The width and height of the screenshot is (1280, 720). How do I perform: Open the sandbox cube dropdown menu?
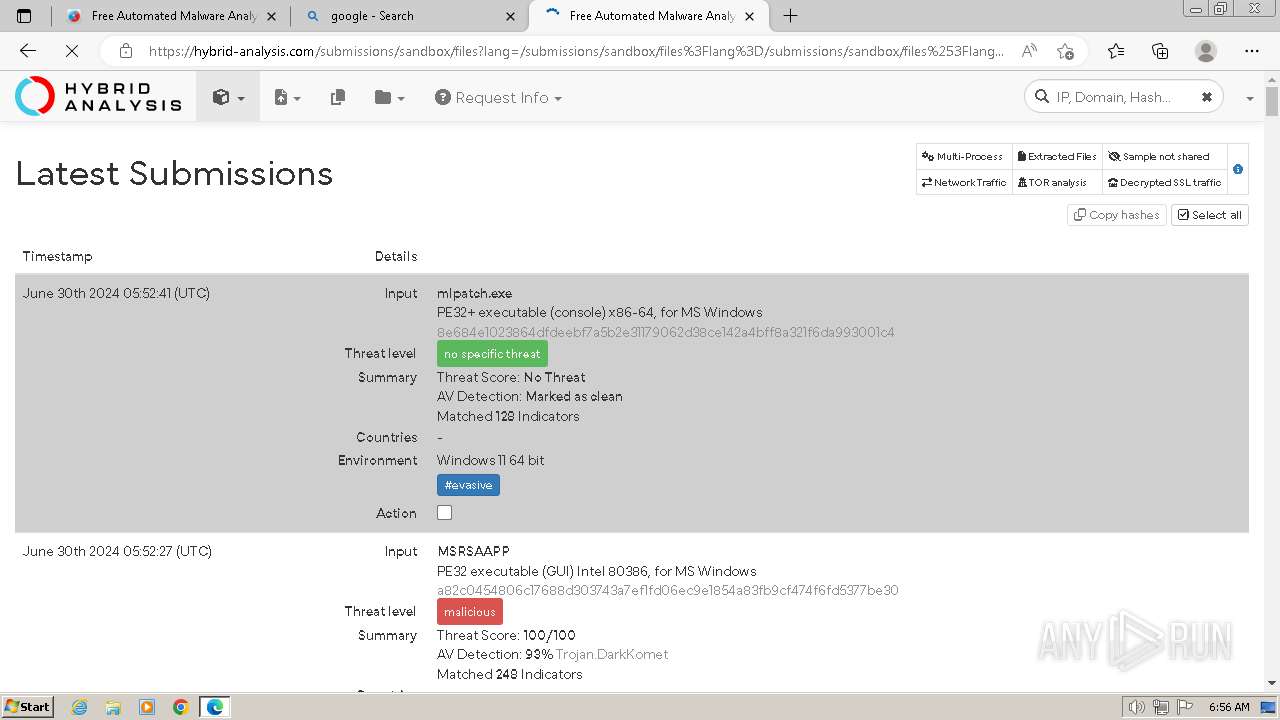click(x=228, y=97)
